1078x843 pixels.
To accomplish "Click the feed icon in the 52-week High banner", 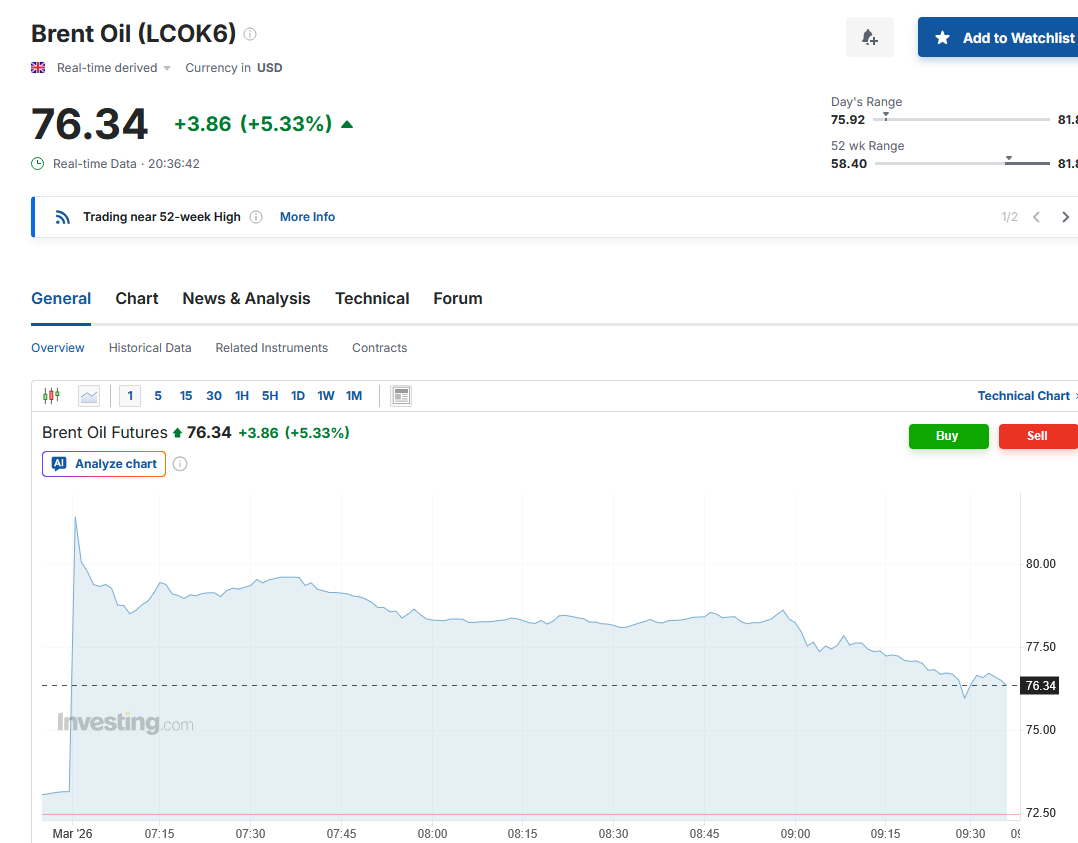I will (x=63, y=217).
